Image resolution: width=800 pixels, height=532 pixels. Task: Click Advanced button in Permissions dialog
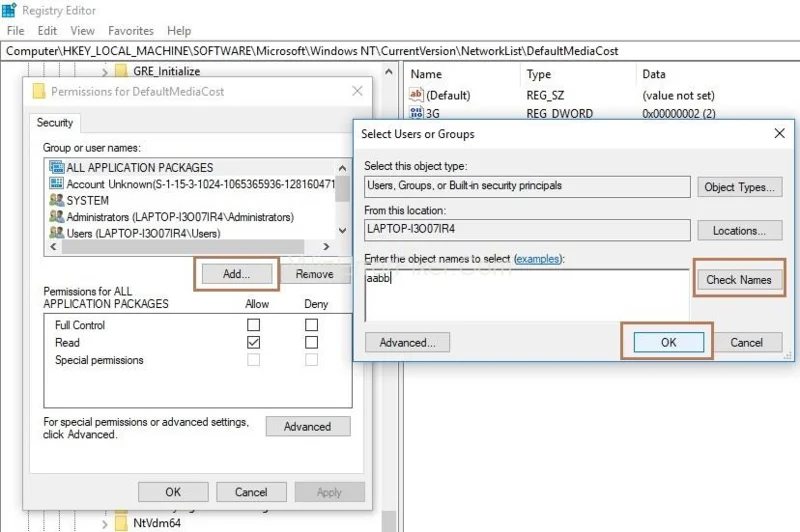(308, 426)
